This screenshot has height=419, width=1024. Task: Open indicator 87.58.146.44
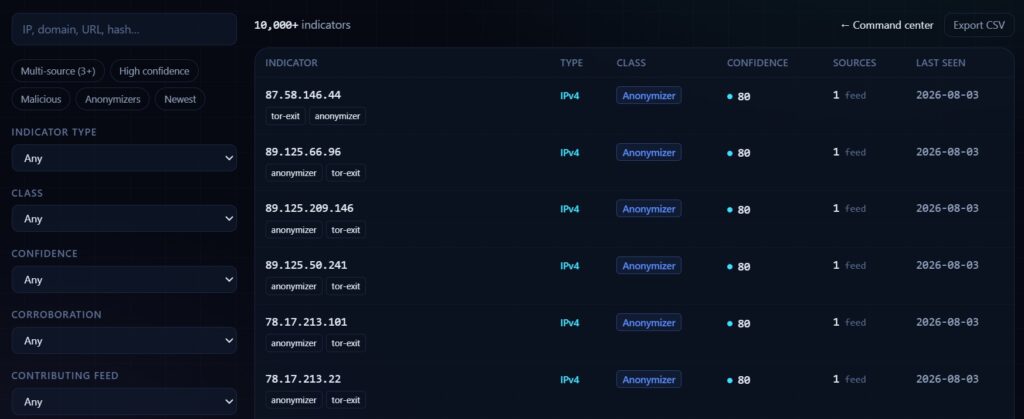pyautogui.click(x=303, y=95)
